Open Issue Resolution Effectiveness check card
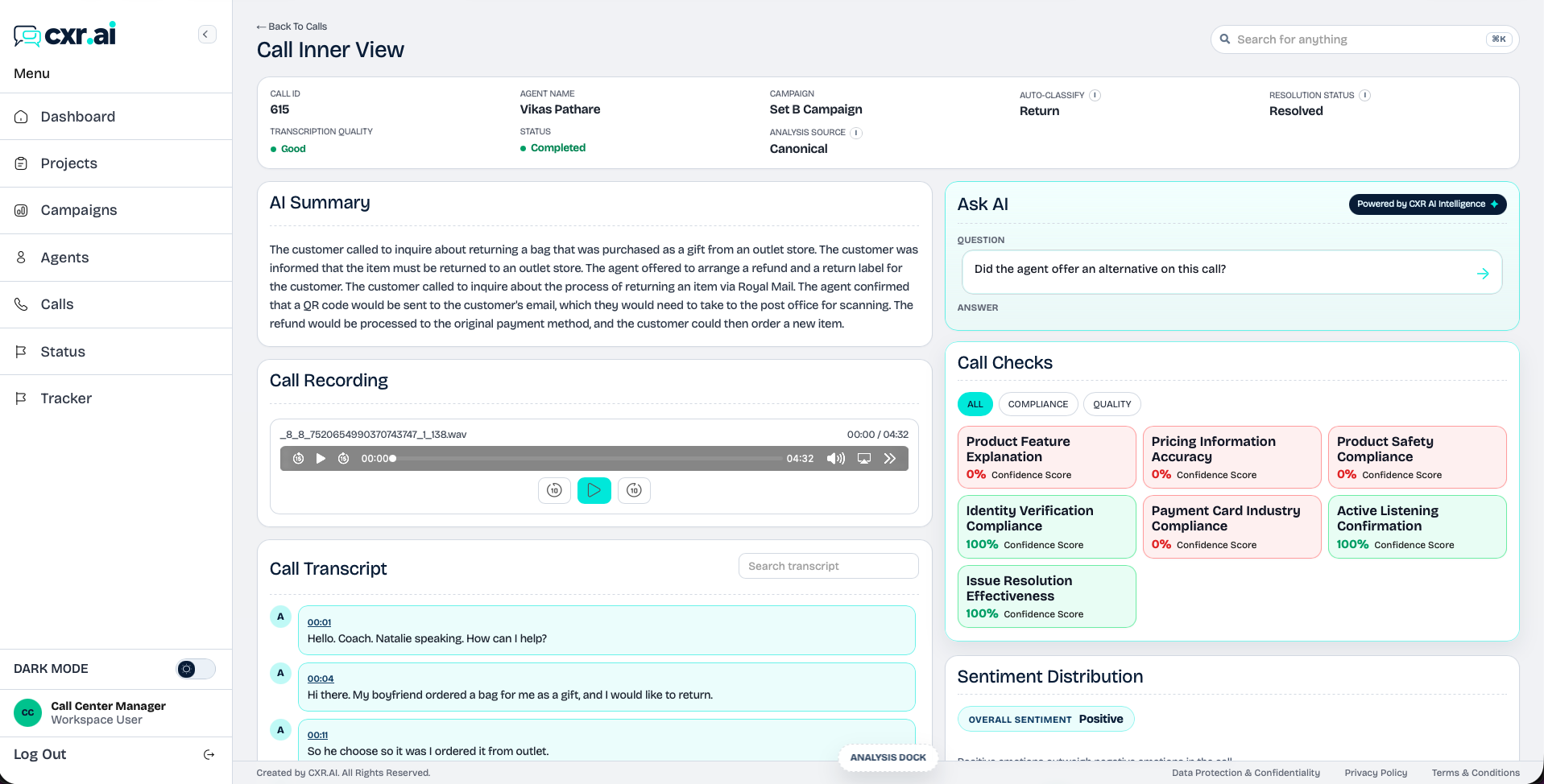The height and width of the screenshot is (784, 1544). (1046, 596)
